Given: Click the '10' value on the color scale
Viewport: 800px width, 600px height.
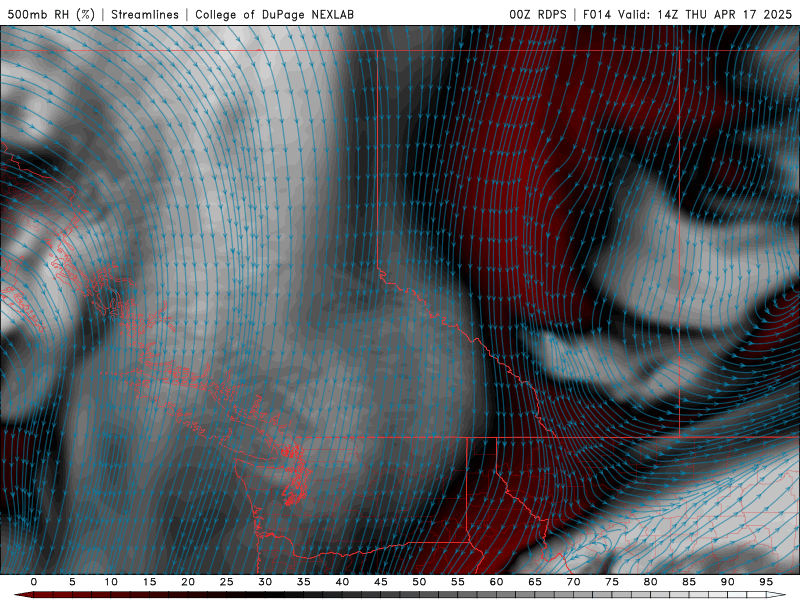Looking at the screenshot, I should click(111, 582).
